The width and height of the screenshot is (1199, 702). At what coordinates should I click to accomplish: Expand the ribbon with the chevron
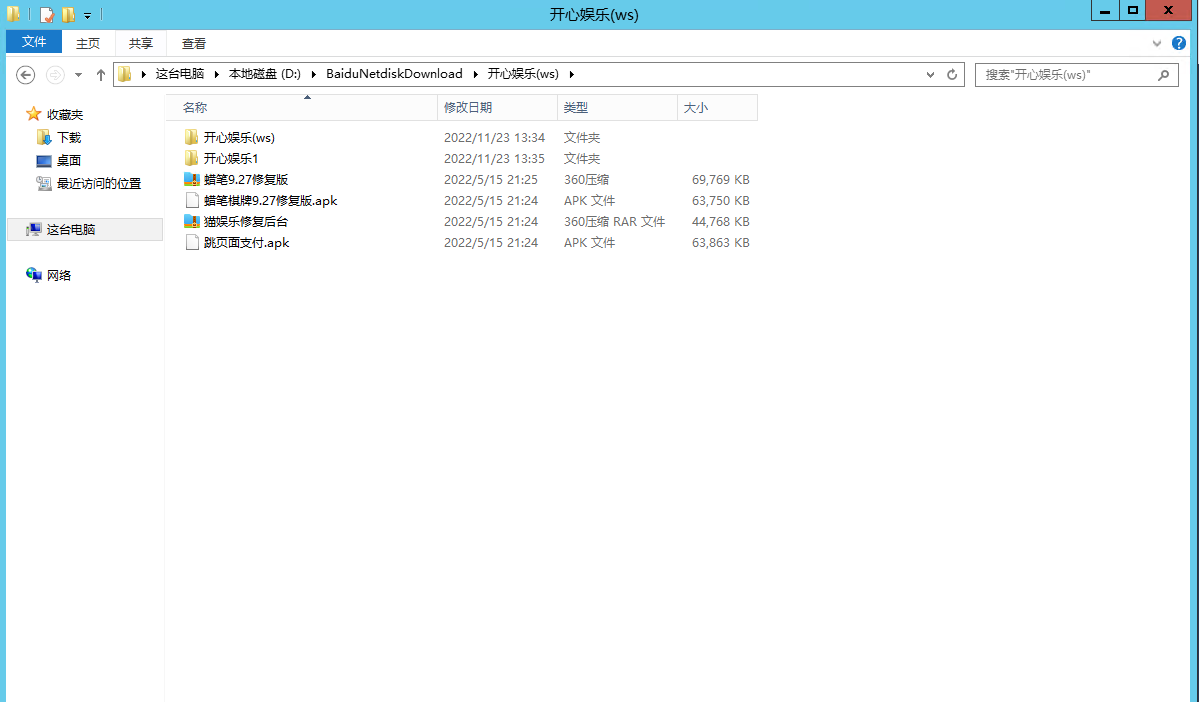(x=1157, y=43)
